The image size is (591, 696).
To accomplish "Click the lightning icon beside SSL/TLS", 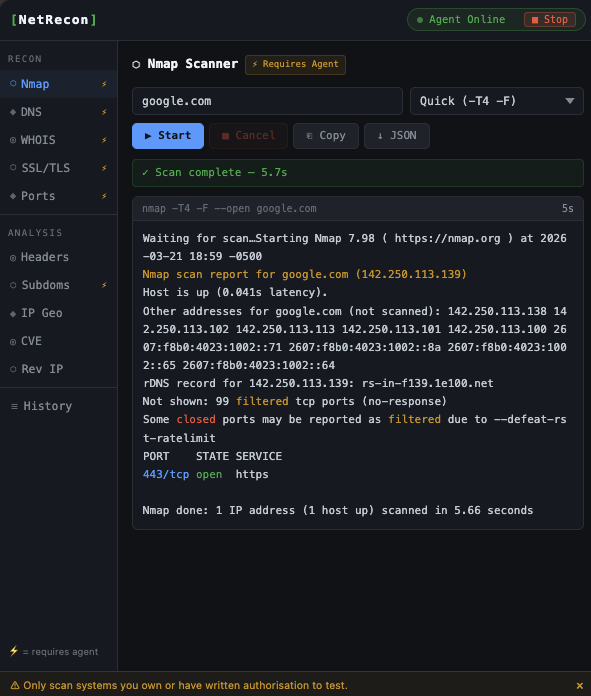I will 104,168.
